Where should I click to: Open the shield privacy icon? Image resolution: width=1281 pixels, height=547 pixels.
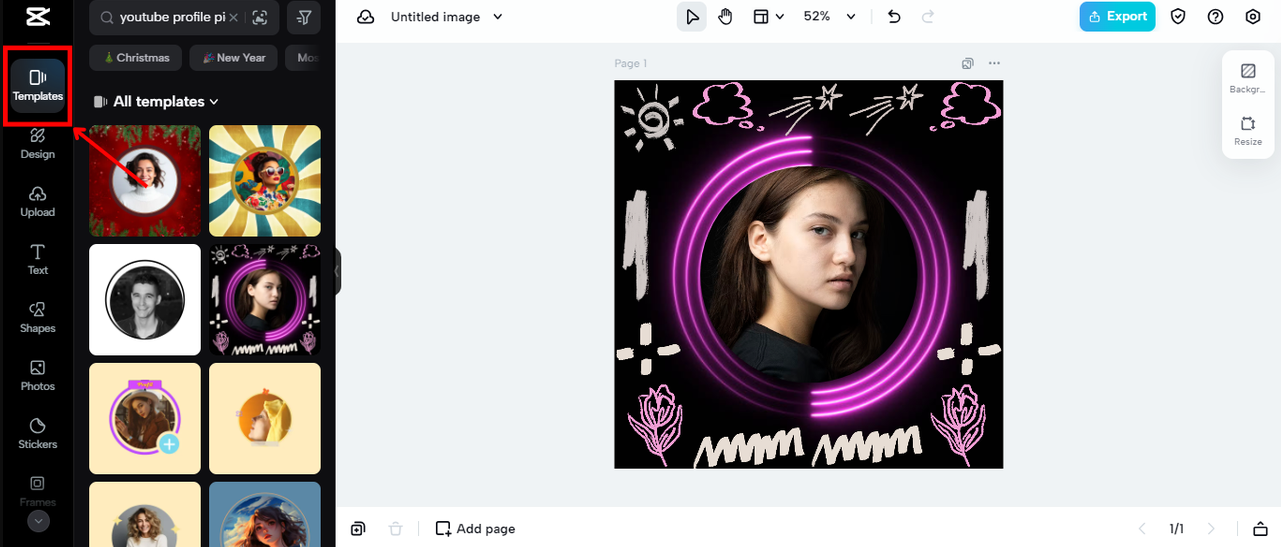(1178, 17)
